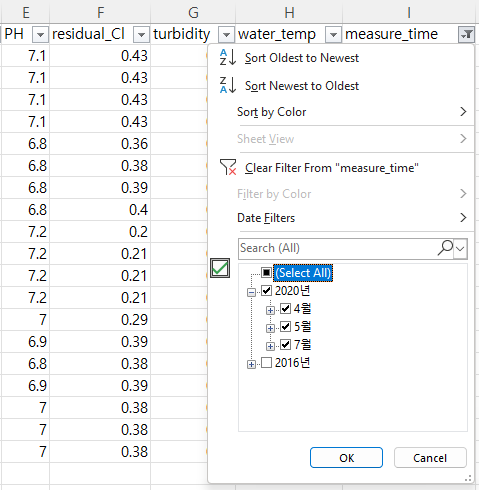This screenshot has width=479, height=490.
Task: Dismiss the filter menu with Cancel
Action: tap(430, 458)
